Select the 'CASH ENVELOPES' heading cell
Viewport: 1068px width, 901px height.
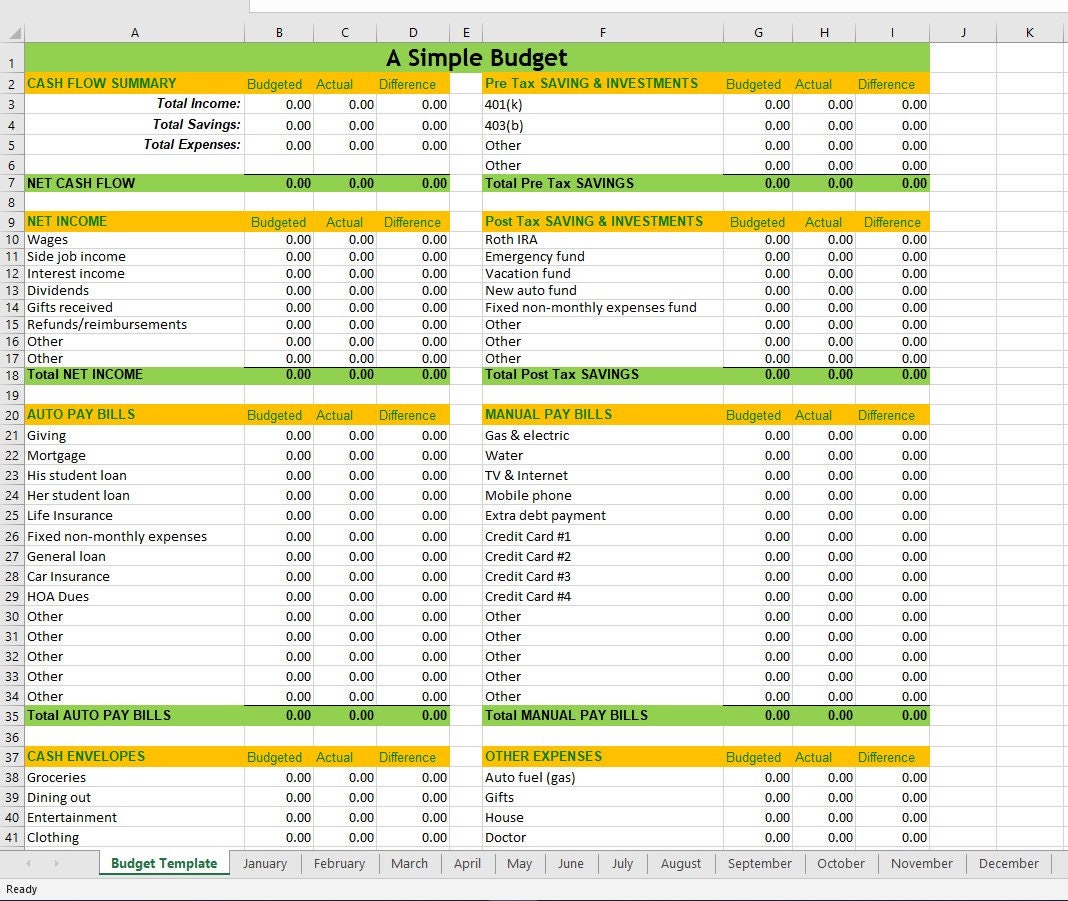tap(134, 757)
